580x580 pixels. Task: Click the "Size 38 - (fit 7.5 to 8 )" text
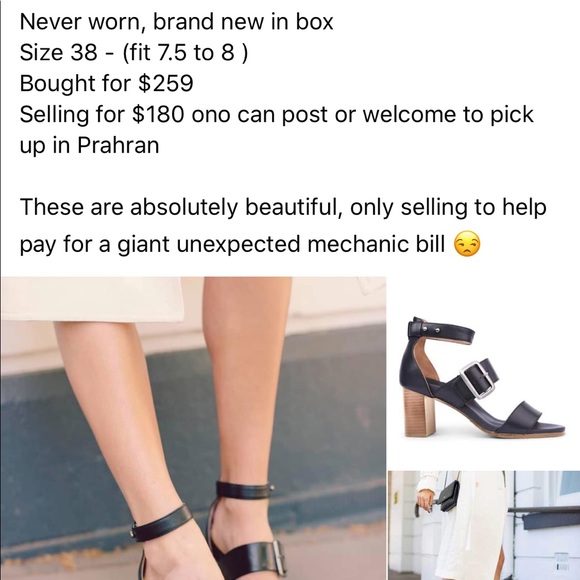(x=134, y=53)
